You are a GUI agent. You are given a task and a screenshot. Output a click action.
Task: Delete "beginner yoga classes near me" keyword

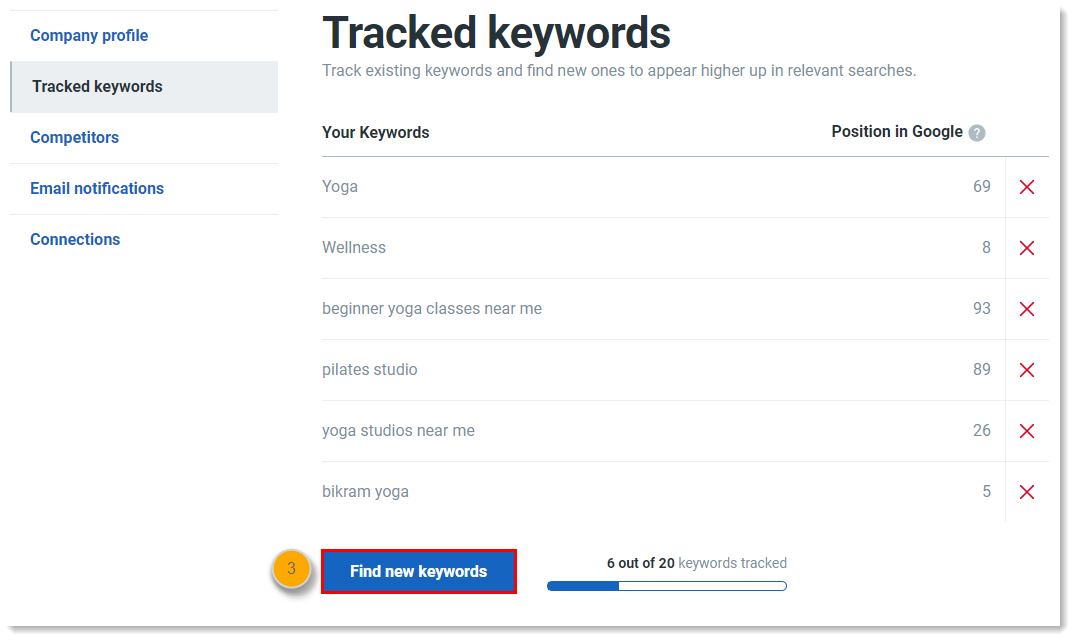point(1027,309)
